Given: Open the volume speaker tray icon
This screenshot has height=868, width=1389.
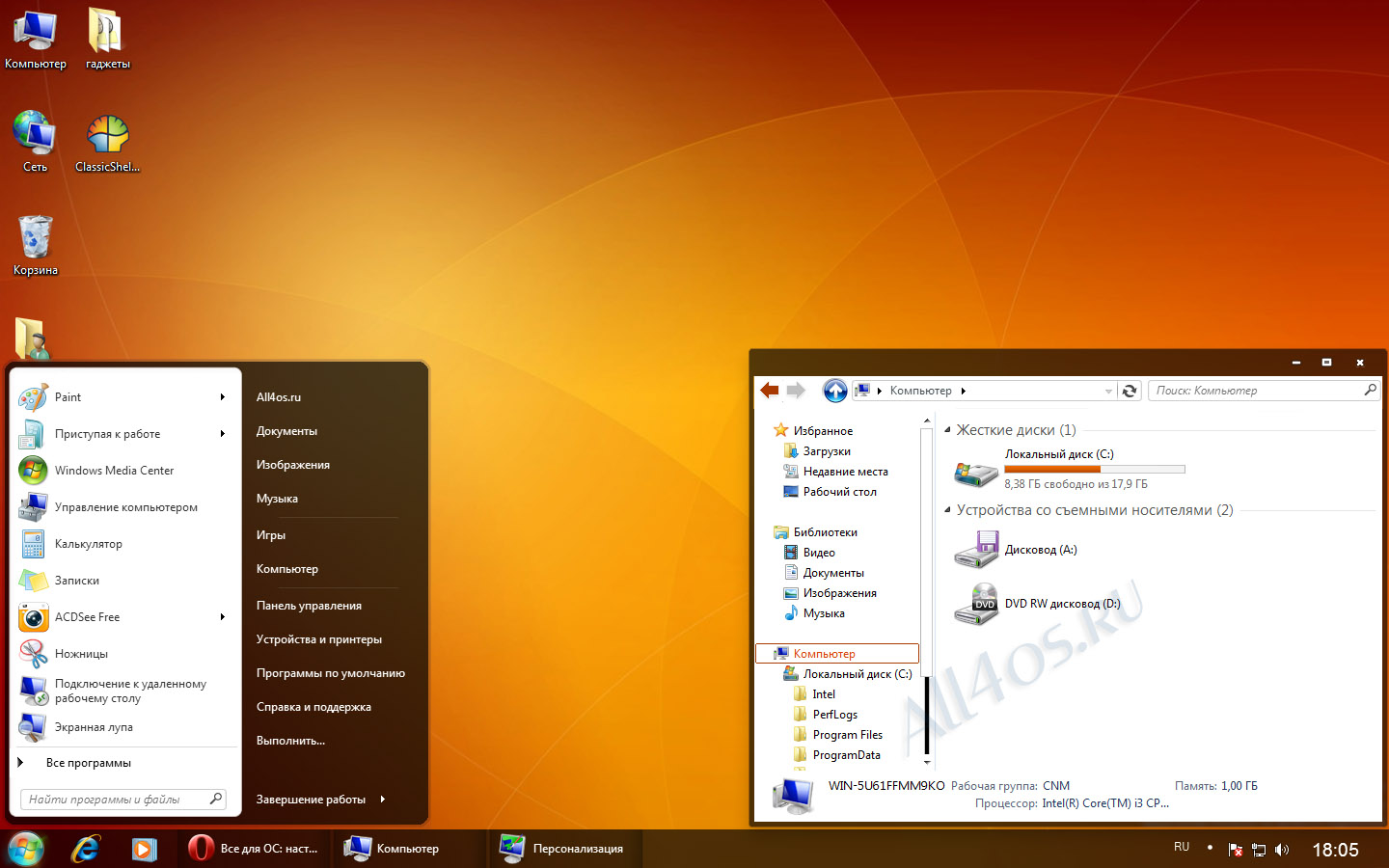Looking at the screenshot, I should tap(1282, 850).
